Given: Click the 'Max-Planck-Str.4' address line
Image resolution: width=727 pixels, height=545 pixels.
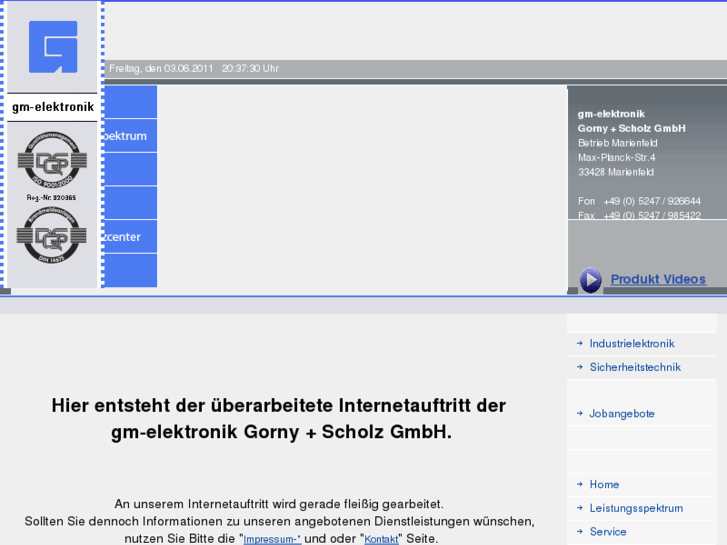Looking at the screenshot, I should point(616,158).
